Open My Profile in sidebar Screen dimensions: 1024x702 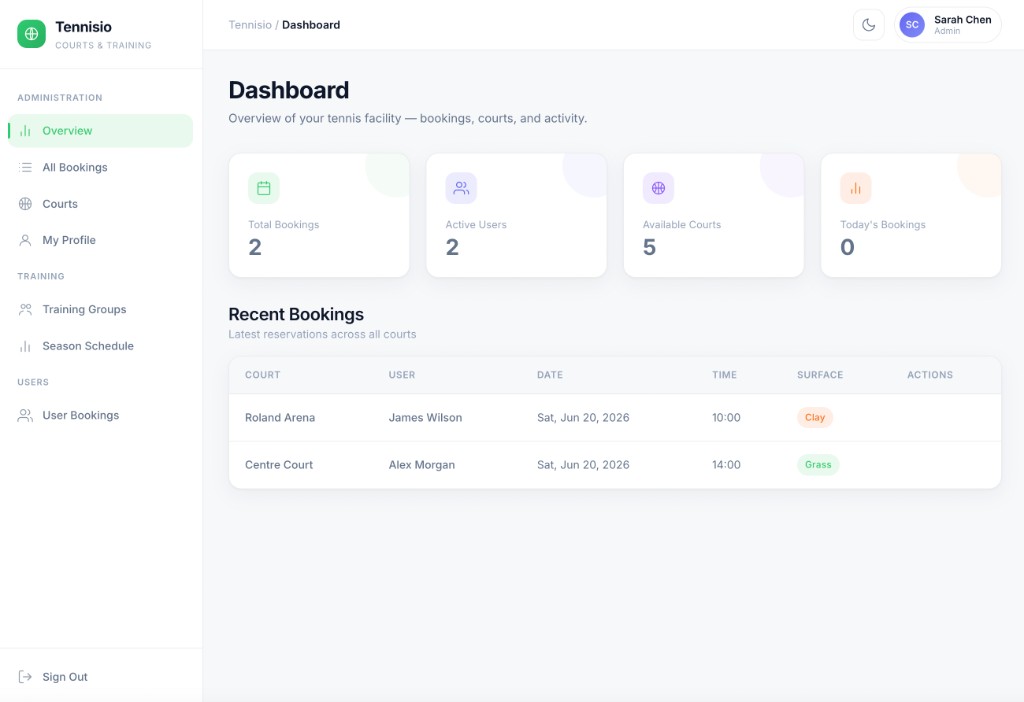(x=101, y=240)
